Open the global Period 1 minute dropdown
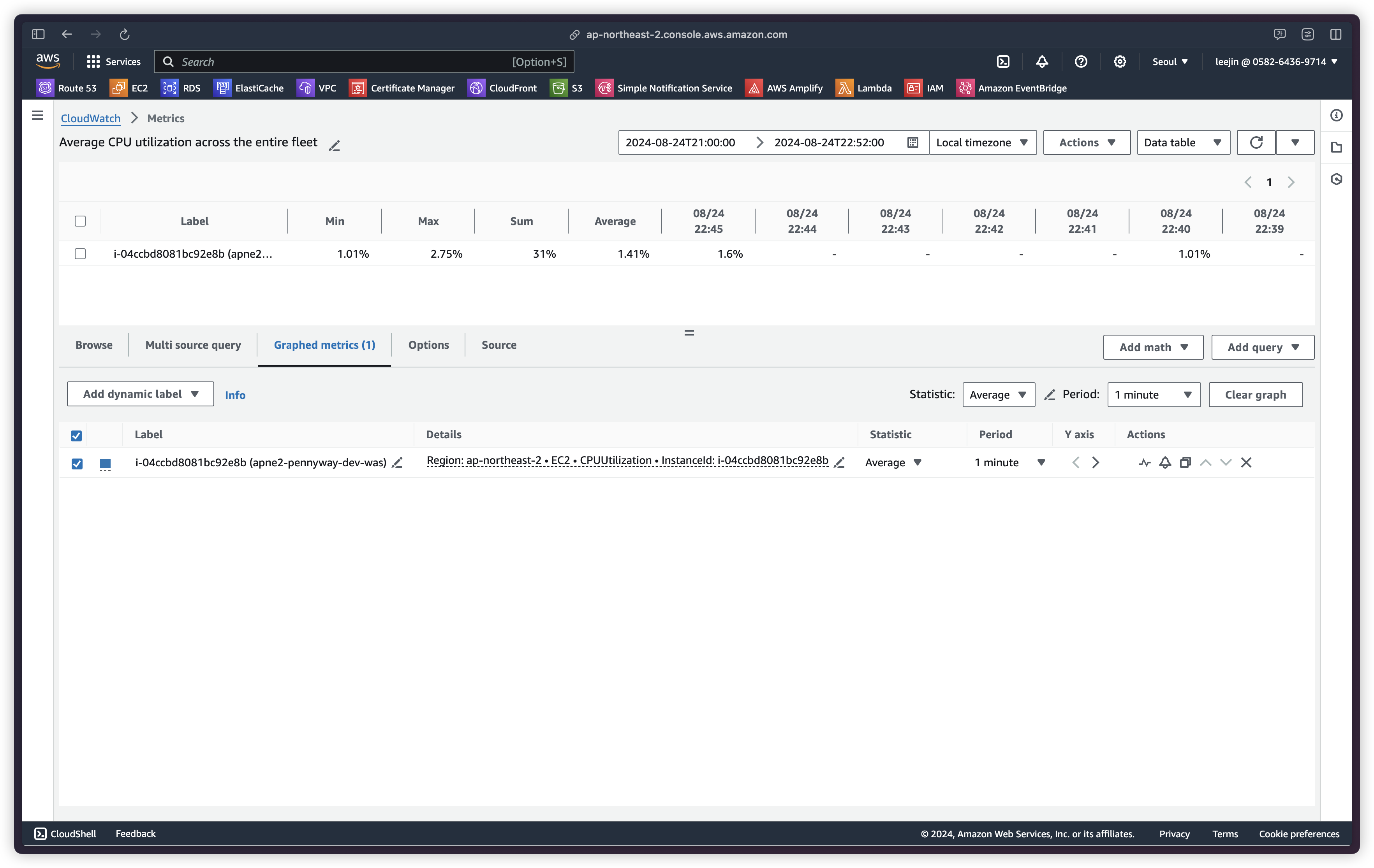The width and height of the screenshot is (1374, 868). pyautogui.click(x=1154, y=395)
